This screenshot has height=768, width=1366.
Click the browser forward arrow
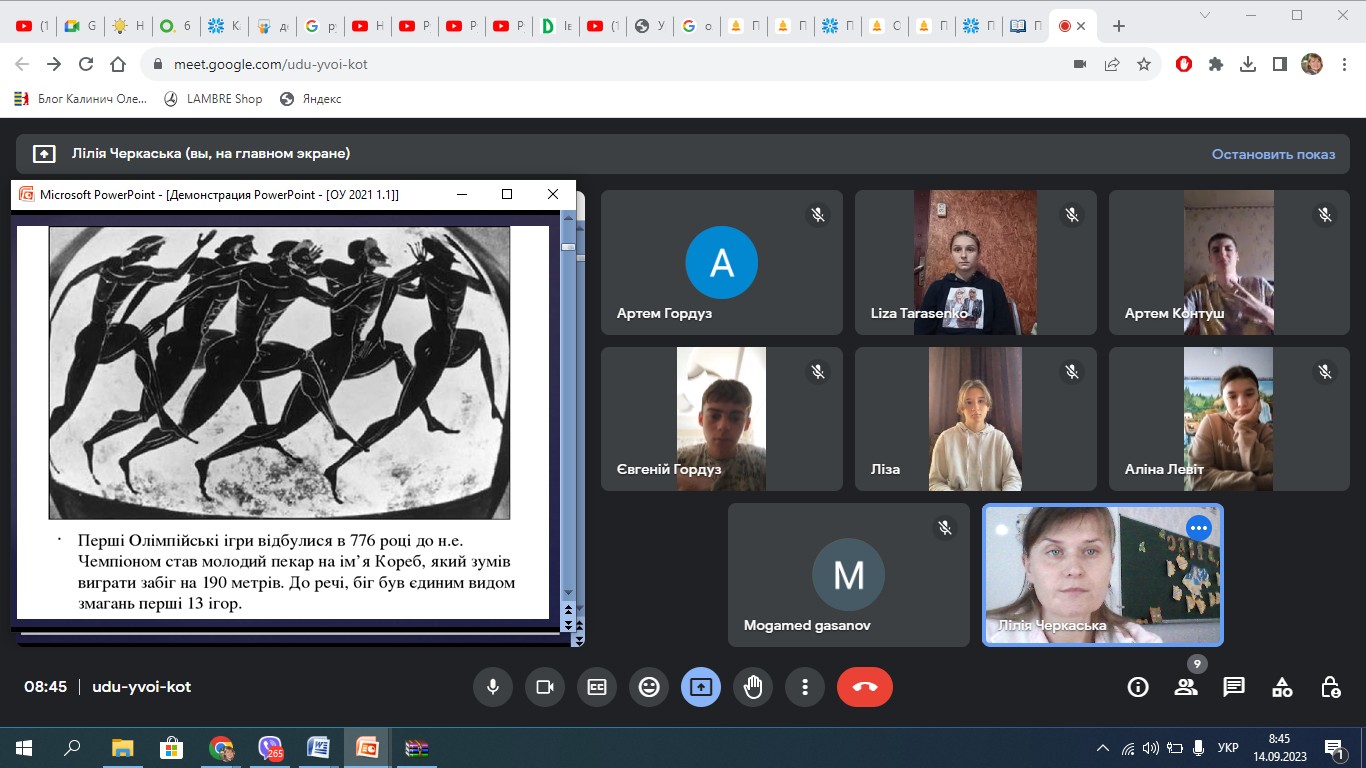[x=54, y=64]
